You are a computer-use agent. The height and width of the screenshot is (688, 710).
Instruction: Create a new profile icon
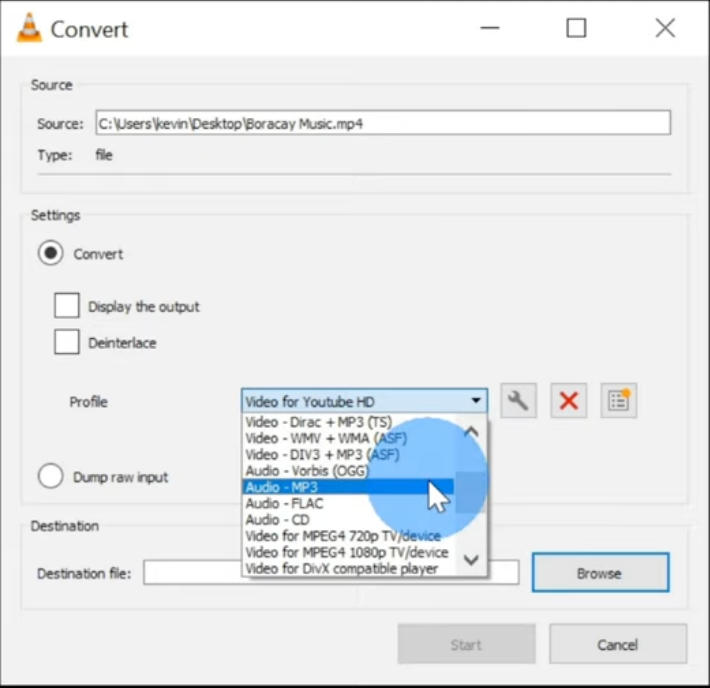point(619,400)
